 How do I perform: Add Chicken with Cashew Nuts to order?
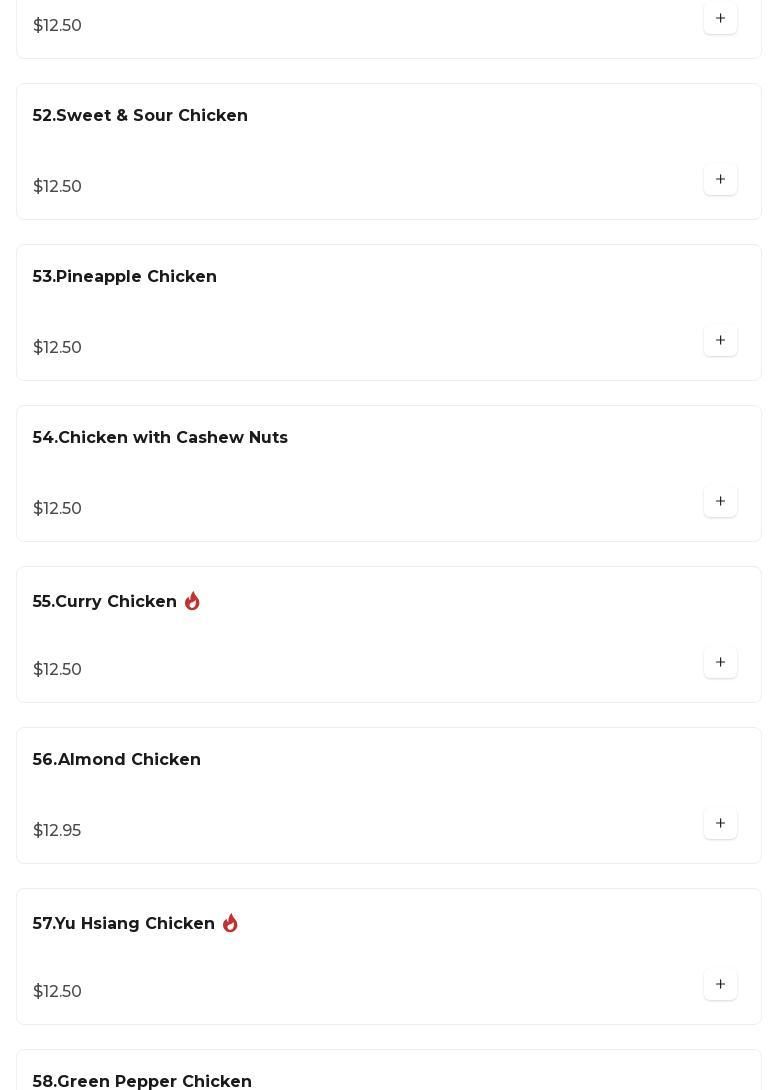[720, 502]
